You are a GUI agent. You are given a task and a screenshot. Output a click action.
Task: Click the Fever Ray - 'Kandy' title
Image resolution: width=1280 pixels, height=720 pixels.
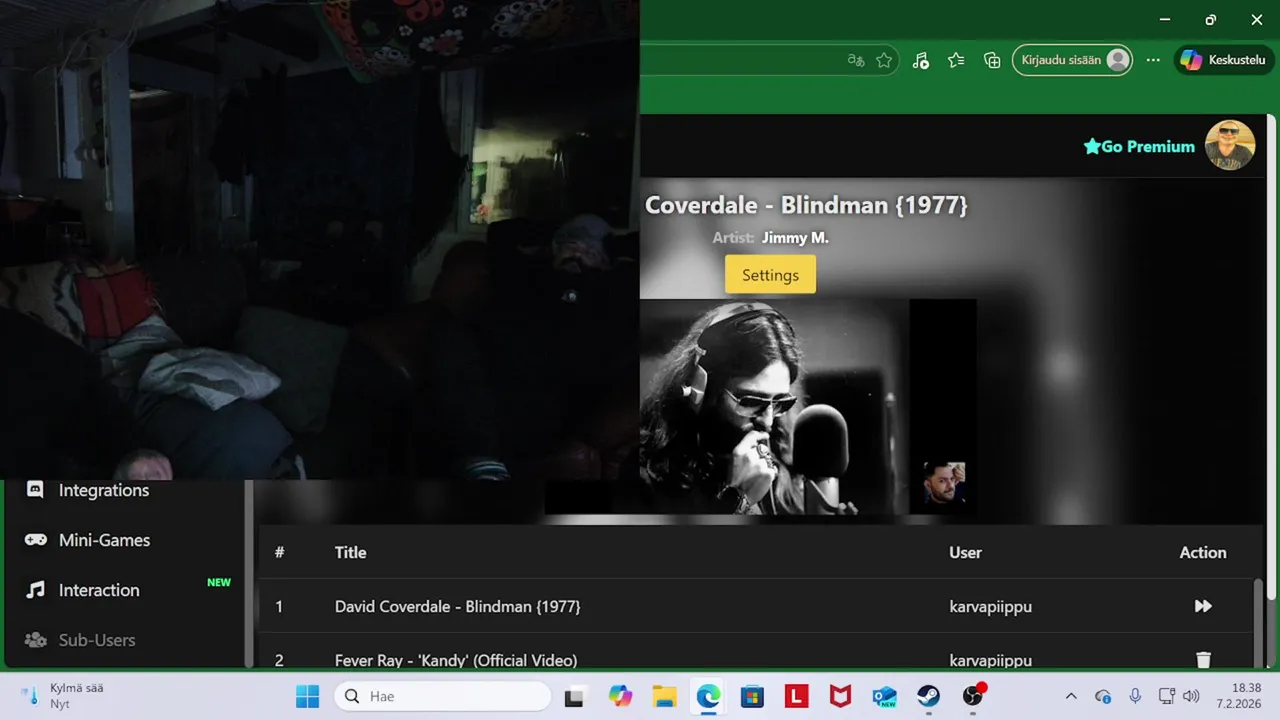[456, 660]
